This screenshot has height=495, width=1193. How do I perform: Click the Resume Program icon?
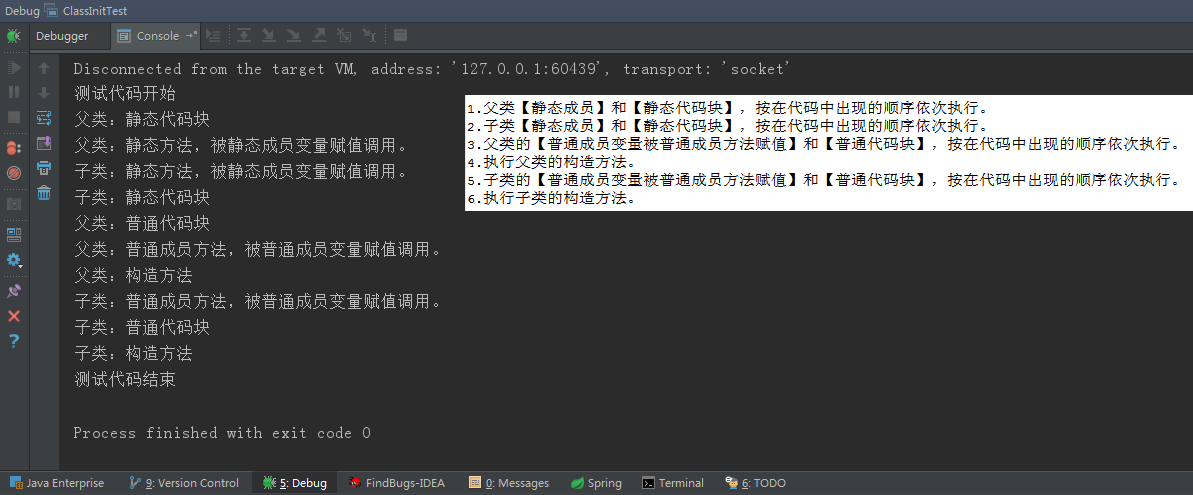coord(14,68)
